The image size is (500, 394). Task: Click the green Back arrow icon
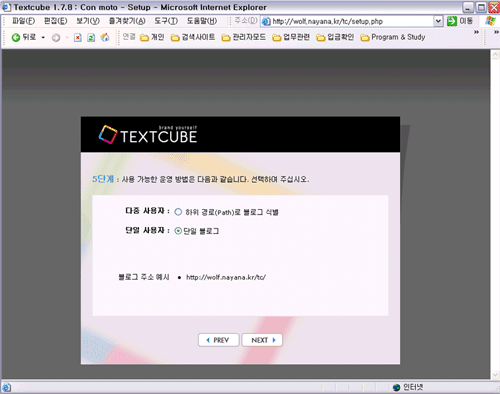15,38
